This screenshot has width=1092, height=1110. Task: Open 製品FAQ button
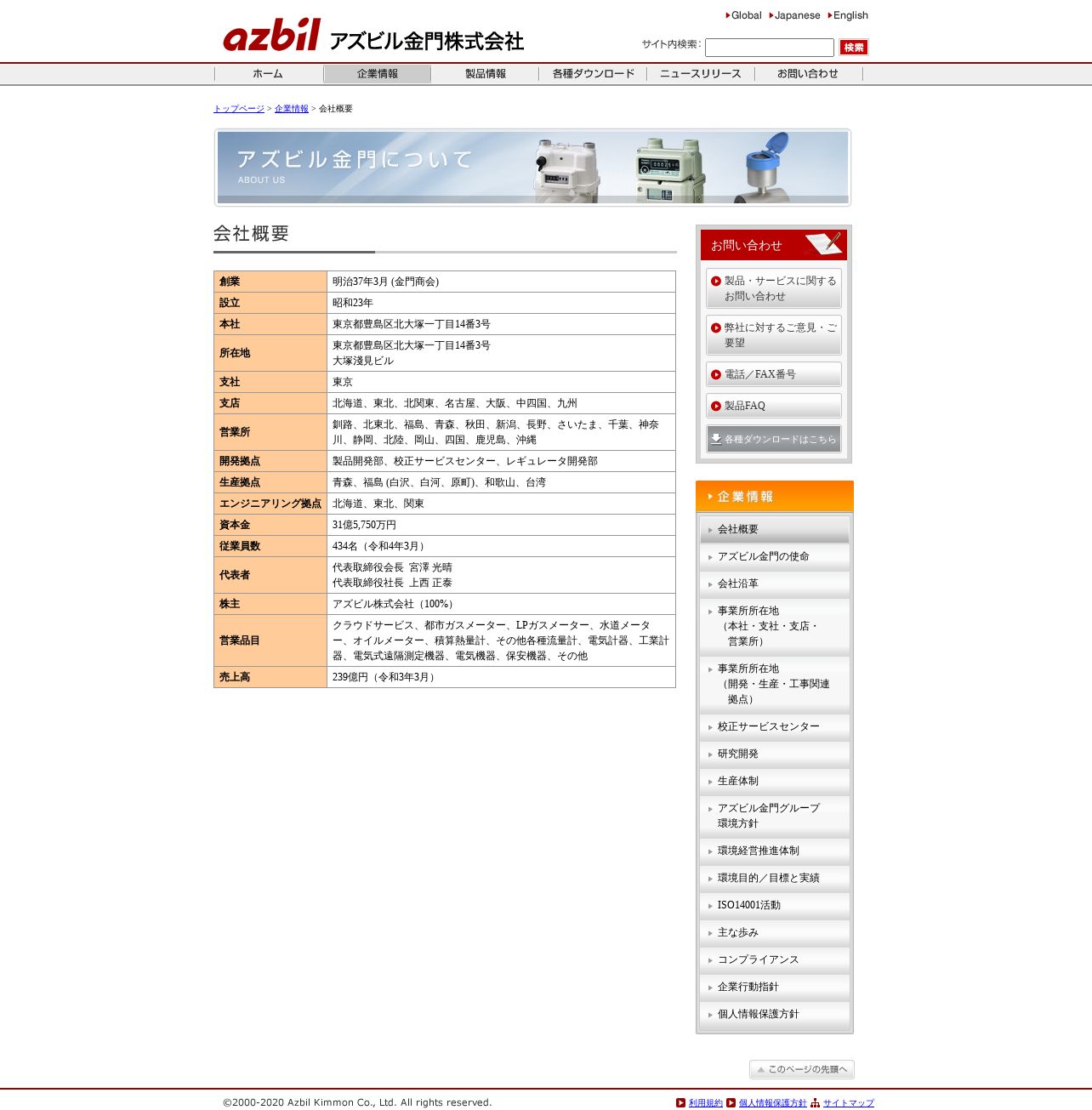(774, 406)
